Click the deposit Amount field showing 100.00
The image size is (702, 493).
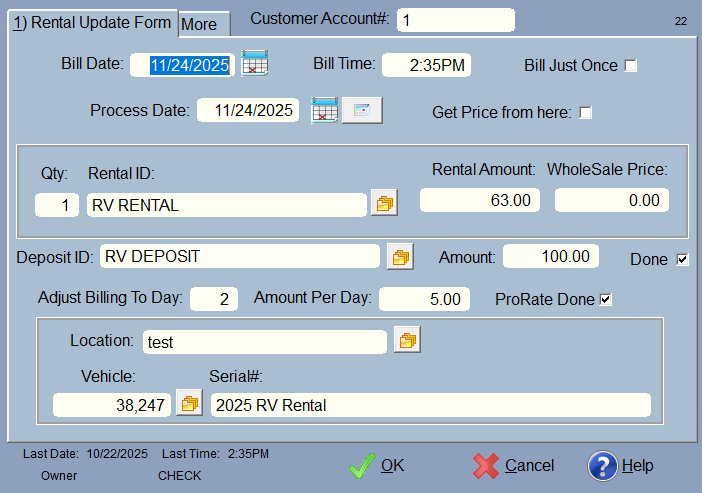[x=551, y=256]
